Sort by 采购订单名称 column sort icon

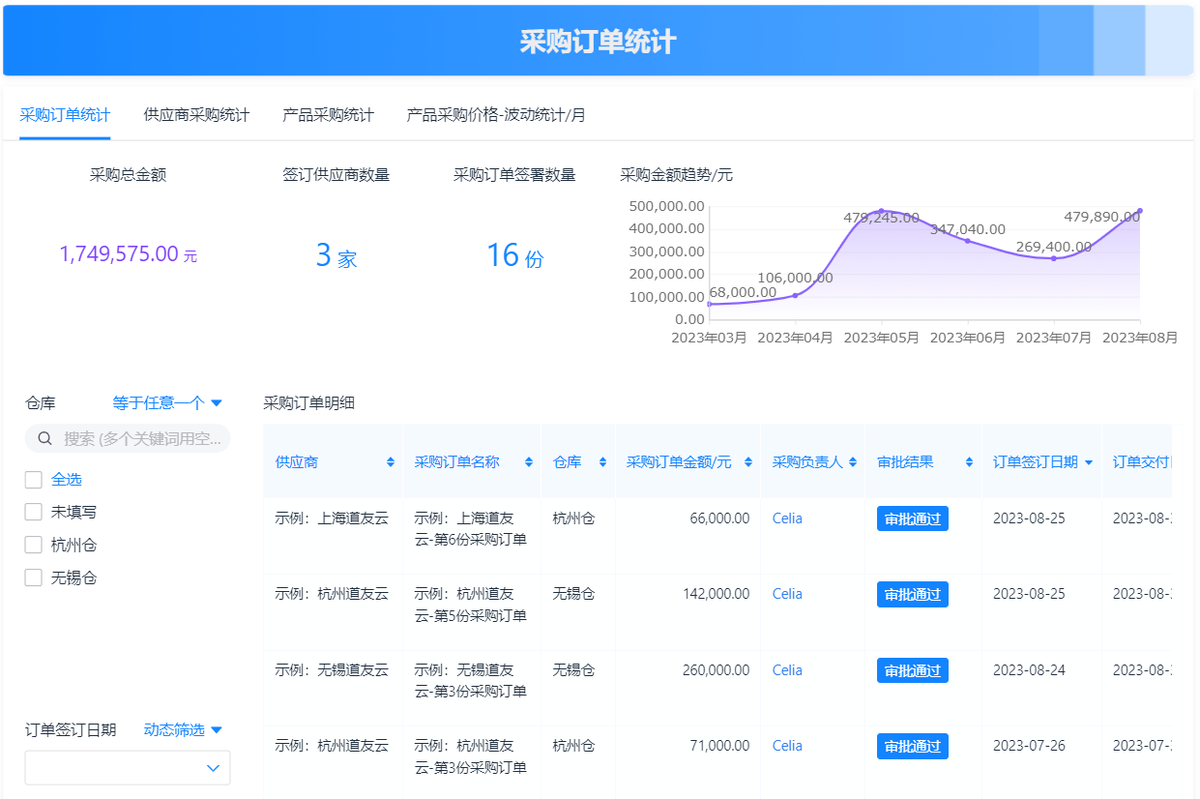coord(529,462)
